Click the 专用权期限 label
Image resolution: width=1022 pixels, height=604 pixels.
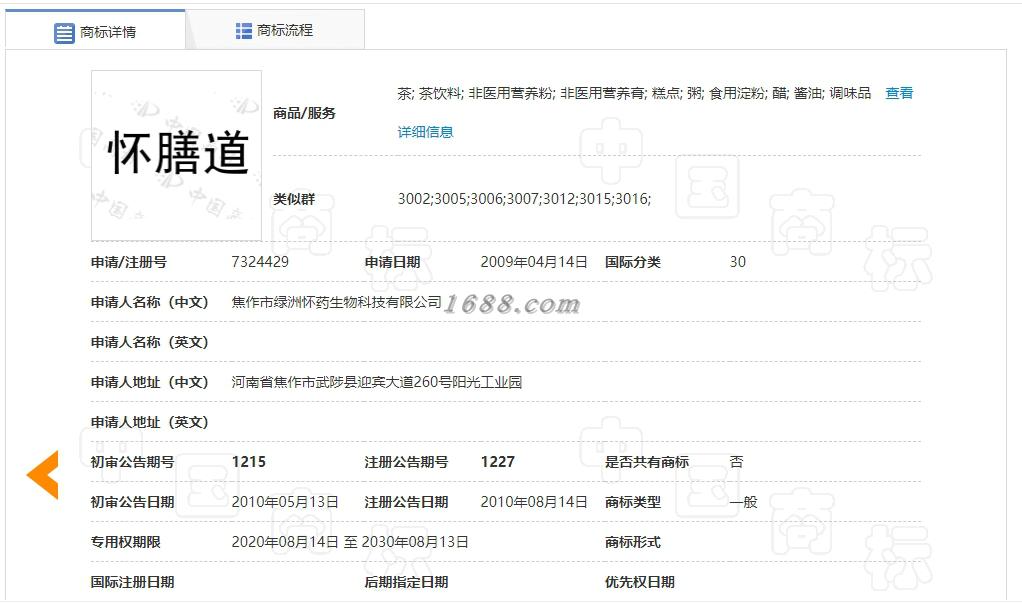(x=125, y=542)
